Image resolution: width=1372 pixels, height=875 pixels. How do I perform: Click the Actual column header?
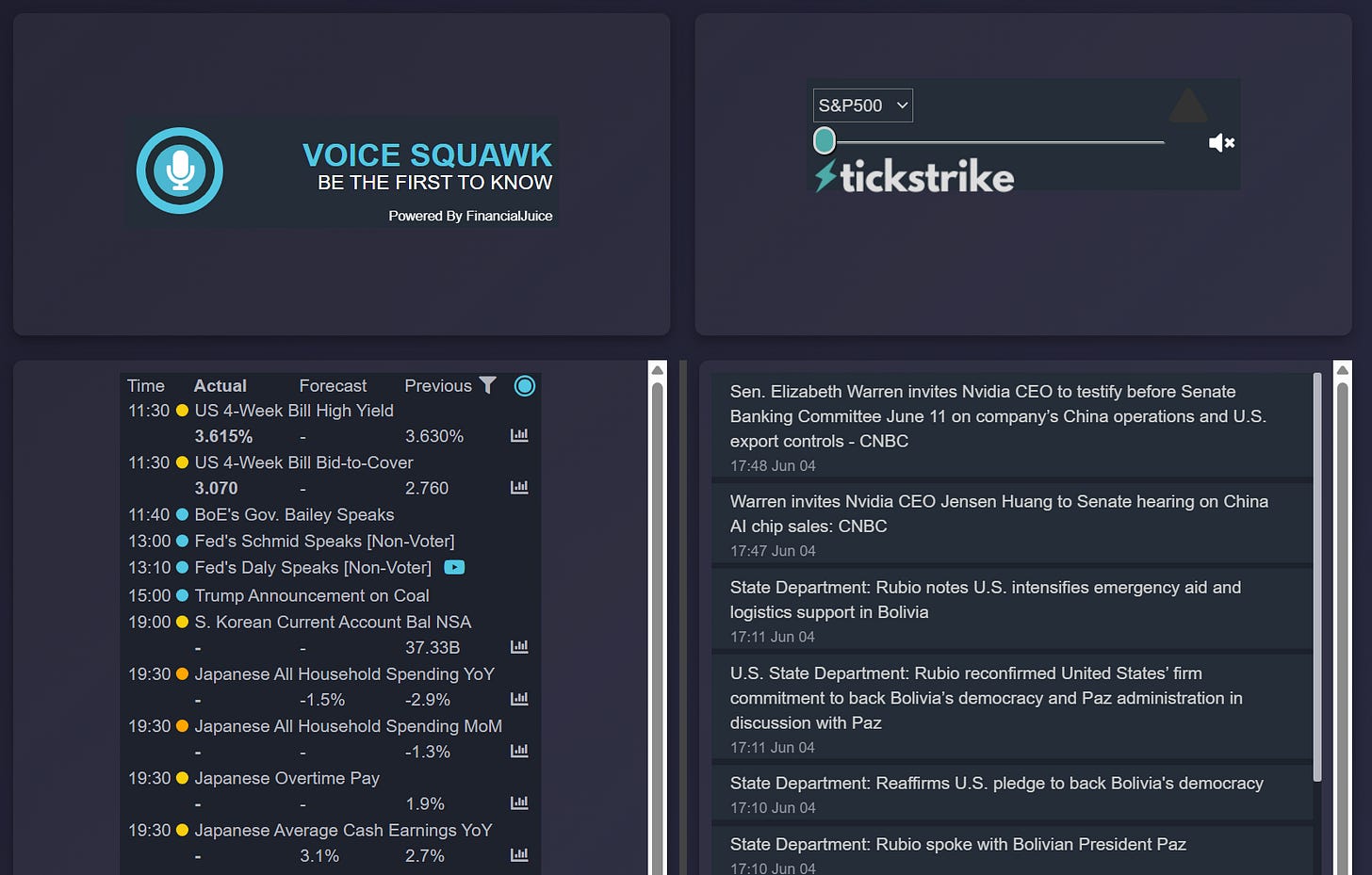(220, 385)
